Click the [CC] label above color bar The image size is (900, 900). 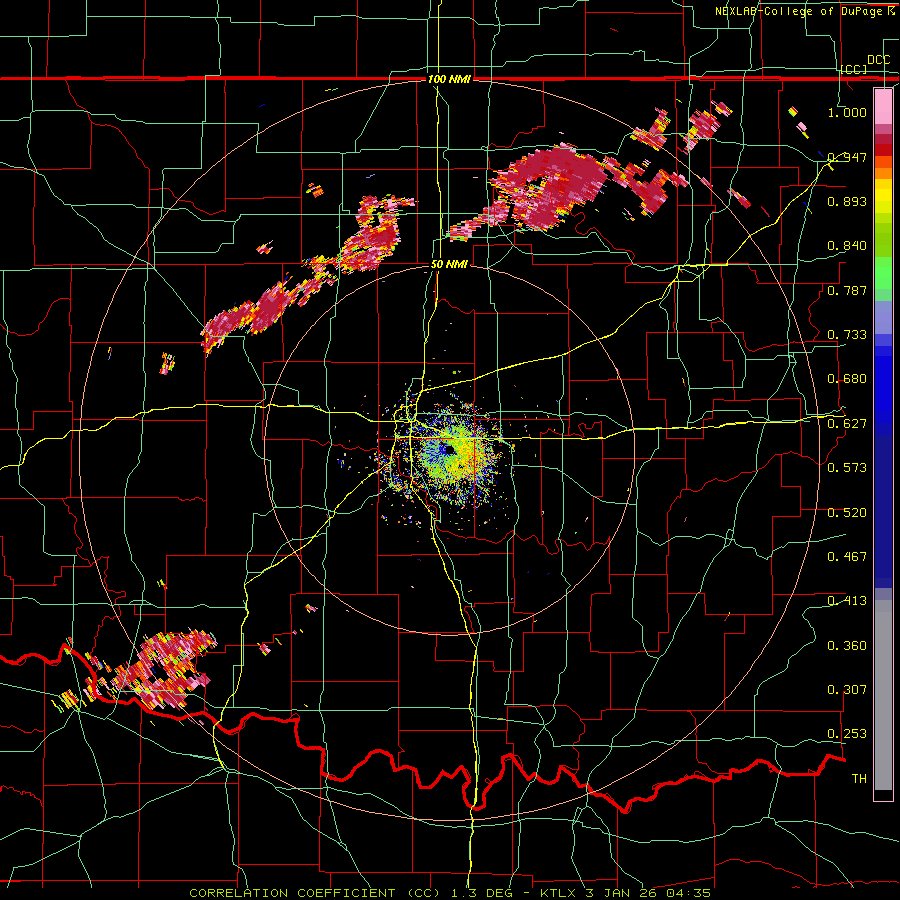tap(854, 69)
